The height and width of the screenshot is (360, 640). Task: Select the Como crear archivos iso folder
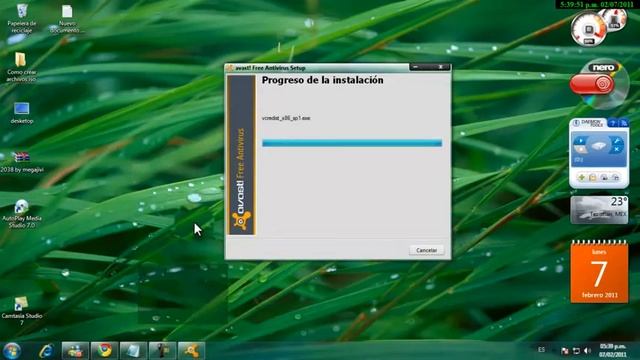21,67
